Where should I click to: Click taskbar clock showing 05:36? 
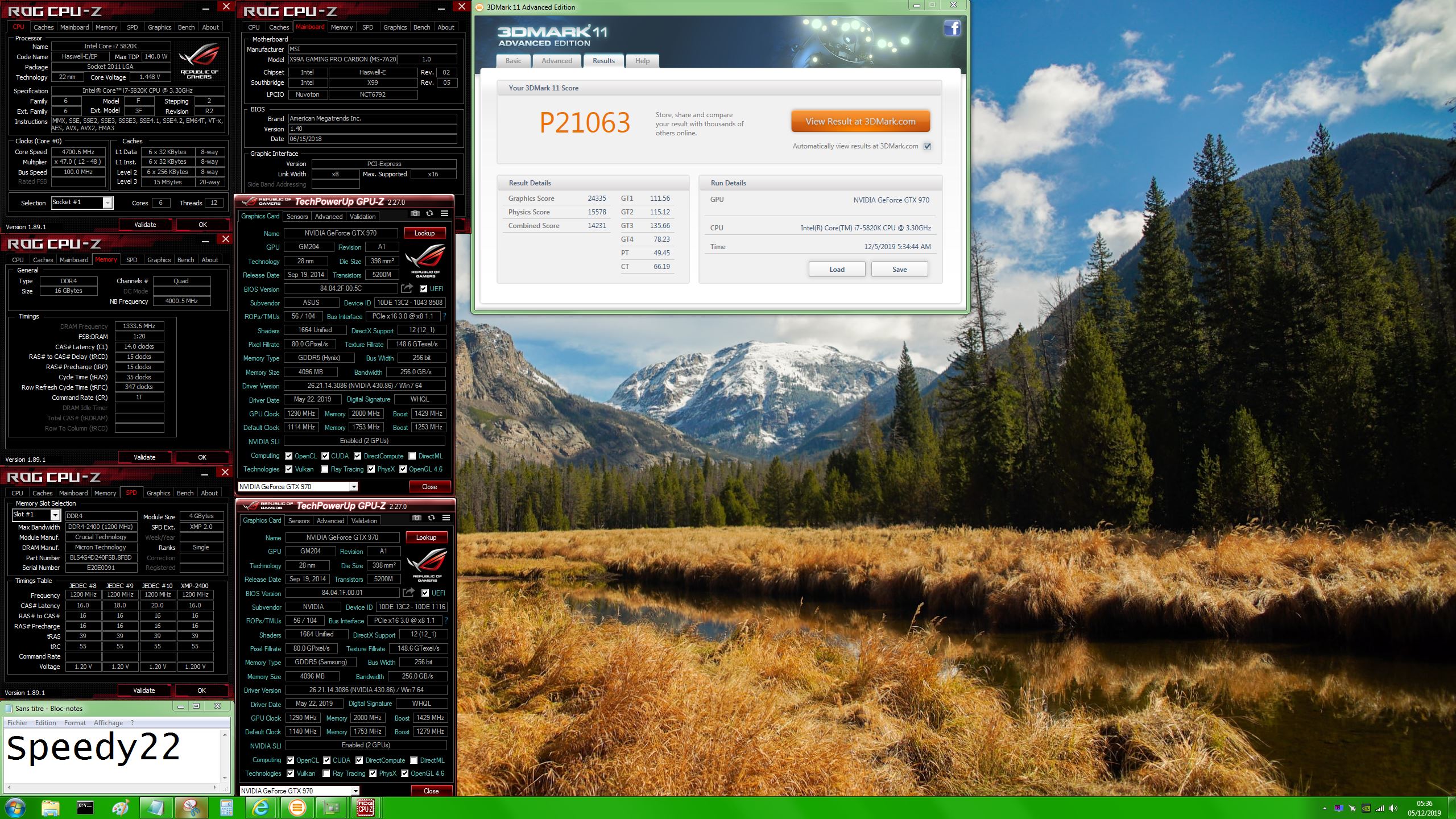(x=1424, y=808)
